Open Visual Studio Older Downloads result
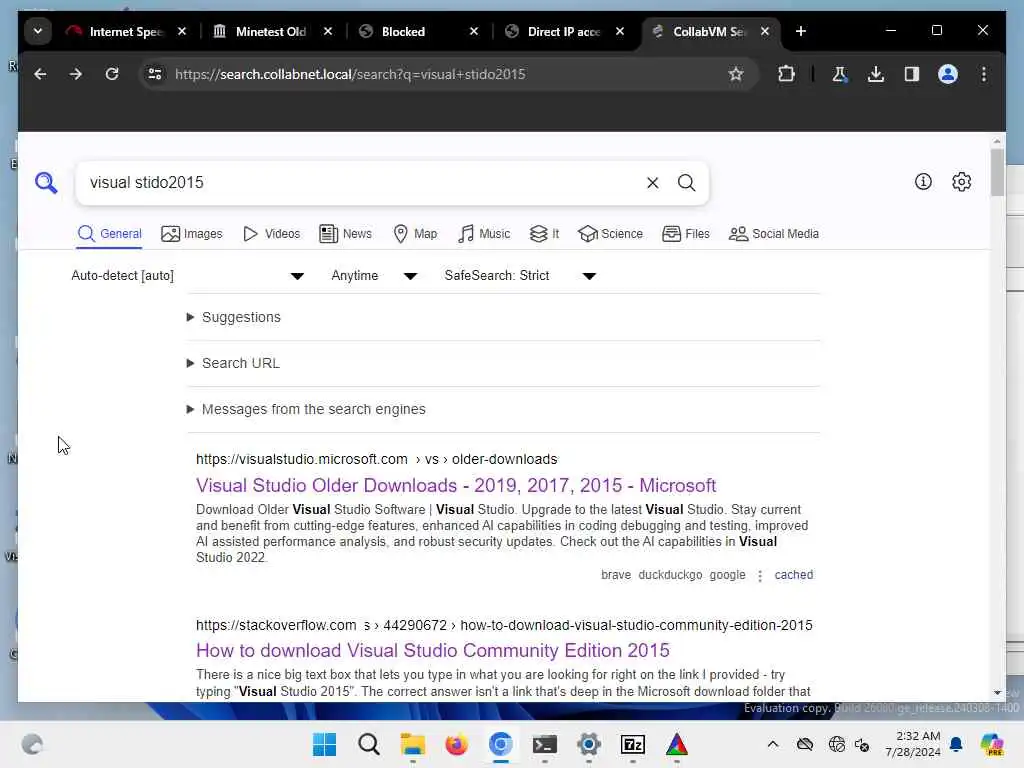The width and height of the screenshot is (1024, 768). pyautogui.click(x=456, y=486)
